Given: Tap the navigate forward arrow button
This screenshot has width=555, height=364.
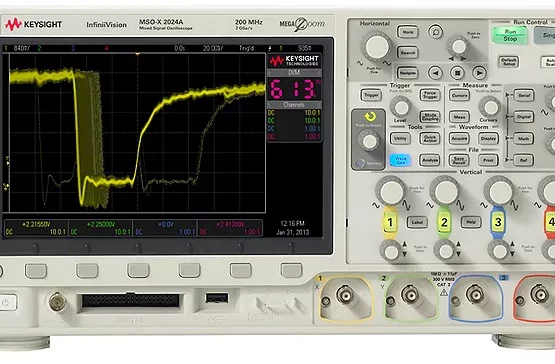Looking at the screenshot, I should coord(479,73).
